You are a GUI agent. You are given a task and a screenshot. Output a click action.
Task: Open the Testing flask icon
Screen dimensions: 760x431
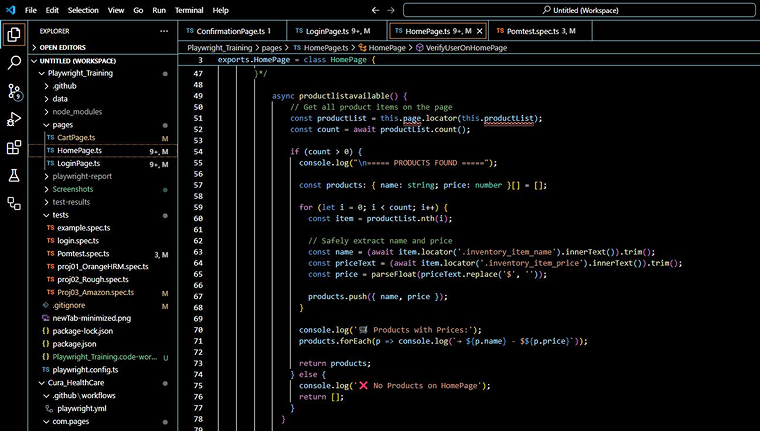coord(14,175)
